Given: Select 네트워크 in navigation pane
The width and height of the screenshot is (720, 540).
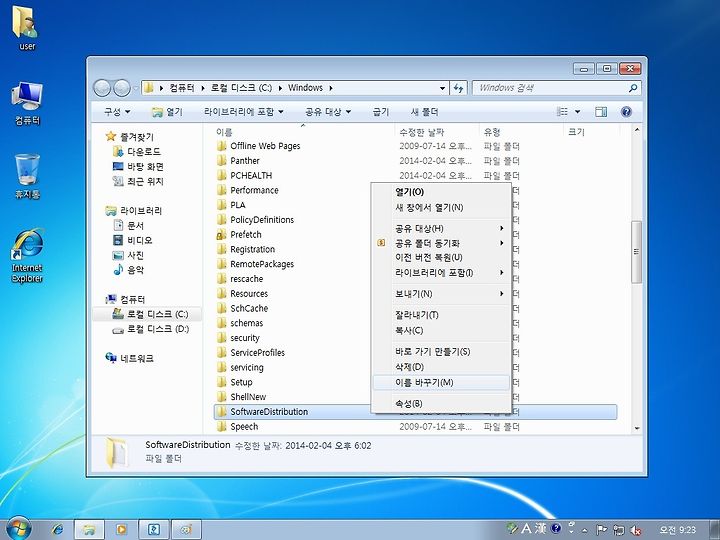Looking at the screenshot, I should point(130,358).
